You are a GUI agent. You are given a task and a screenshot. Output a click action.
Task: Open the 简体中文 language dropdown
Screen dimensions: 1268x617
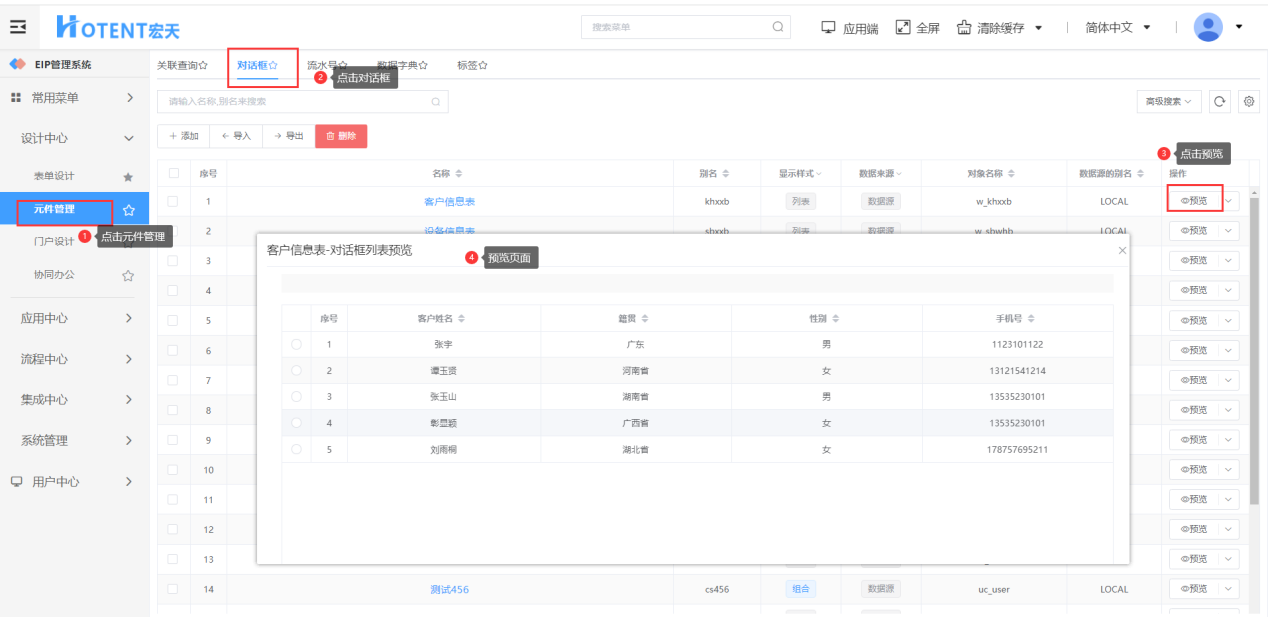coord(1118,27)
